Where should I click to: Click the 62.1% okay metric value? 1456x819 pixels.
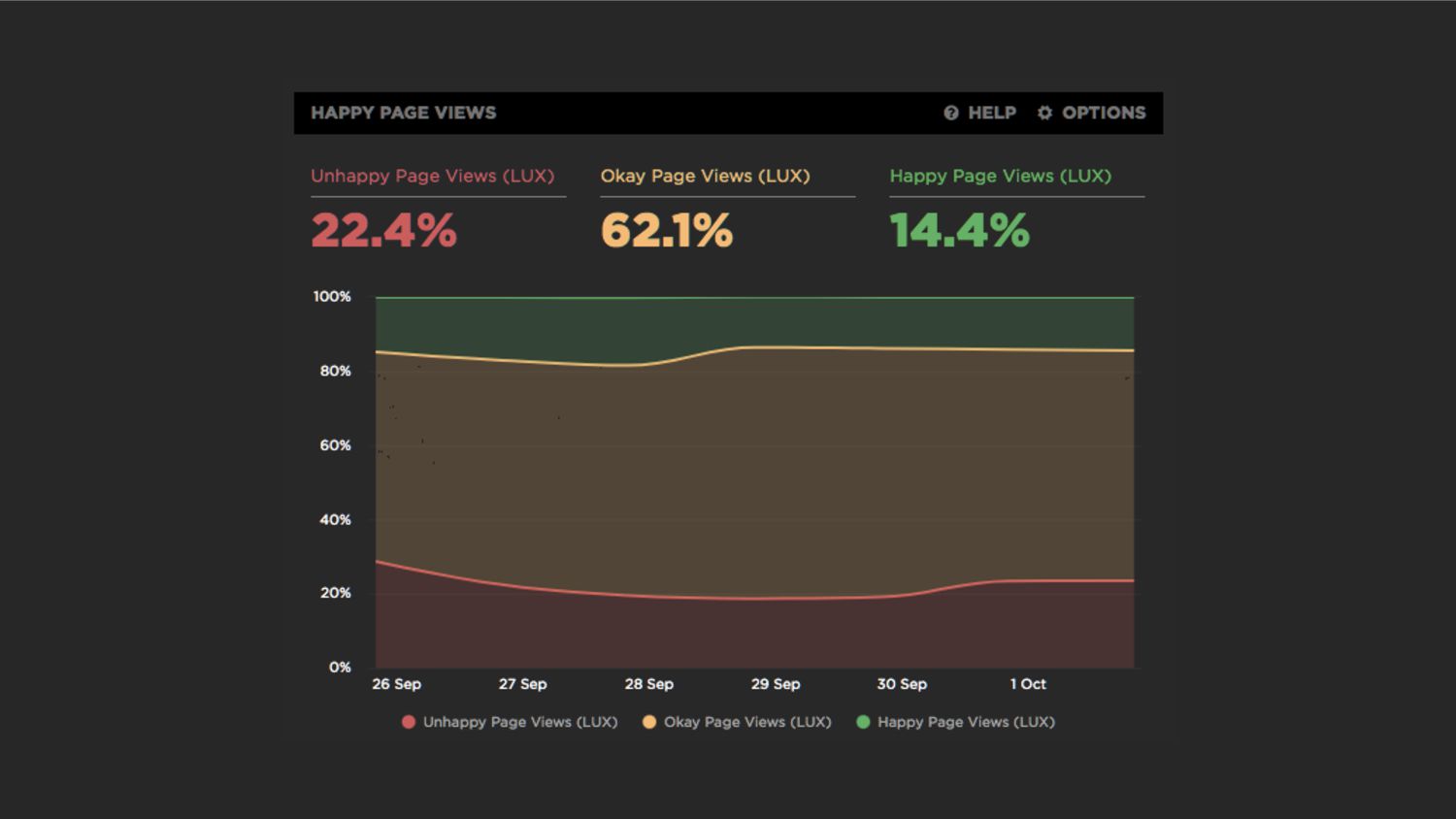[667, 231]
